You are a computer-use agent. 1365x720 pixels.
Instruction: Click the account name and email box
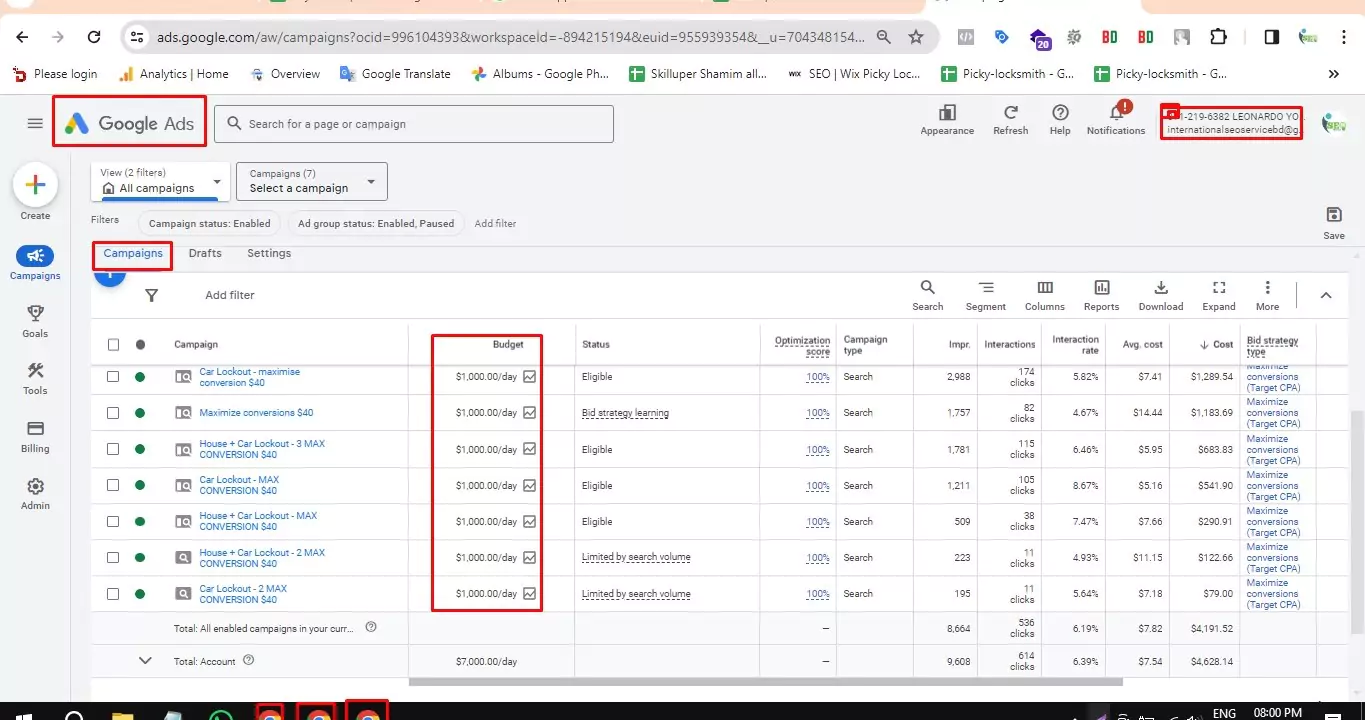pyautogui.click(x=1232, y=123)
